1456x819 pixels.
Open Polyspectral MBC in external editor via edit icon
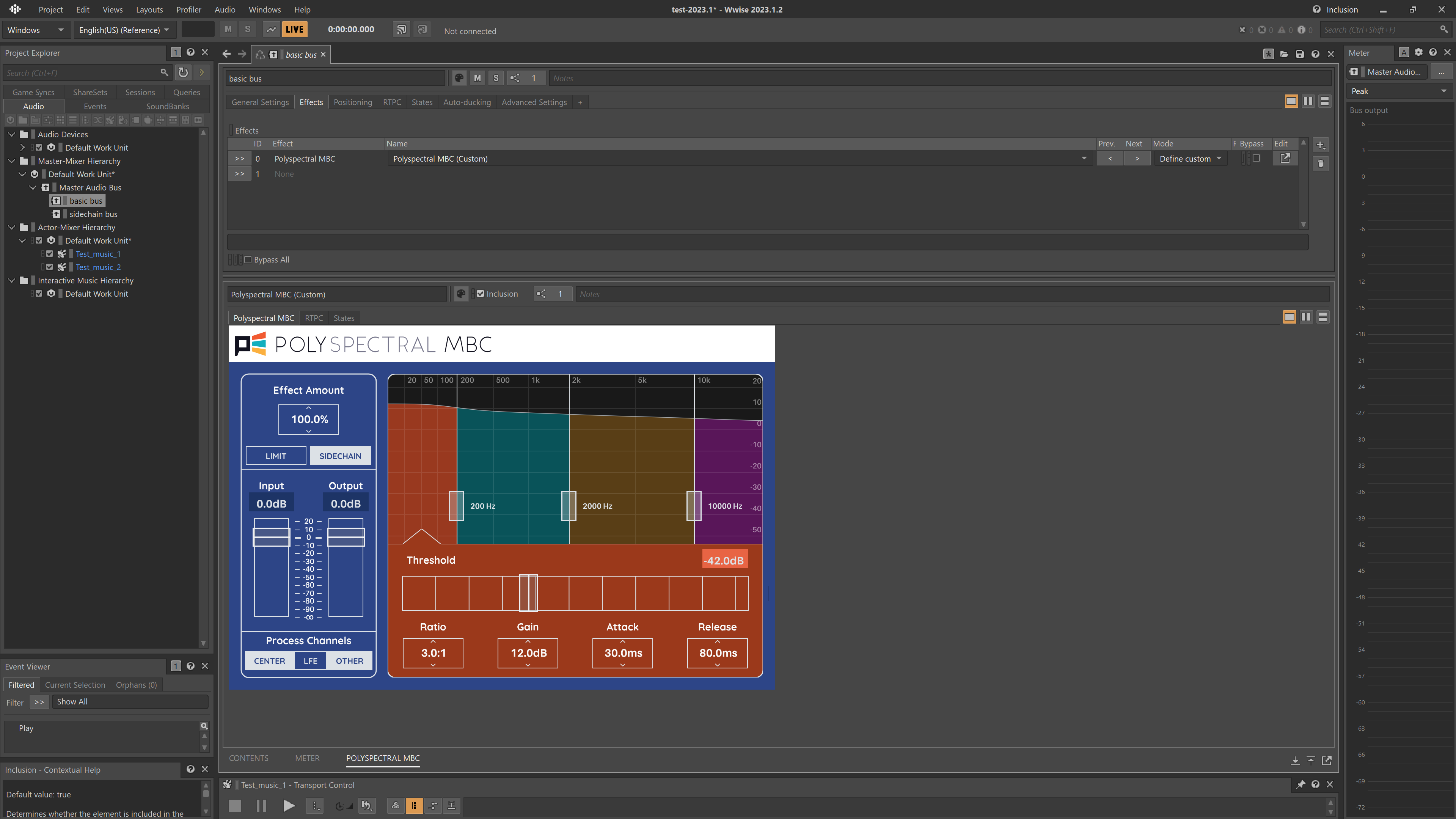(1285, 158)
